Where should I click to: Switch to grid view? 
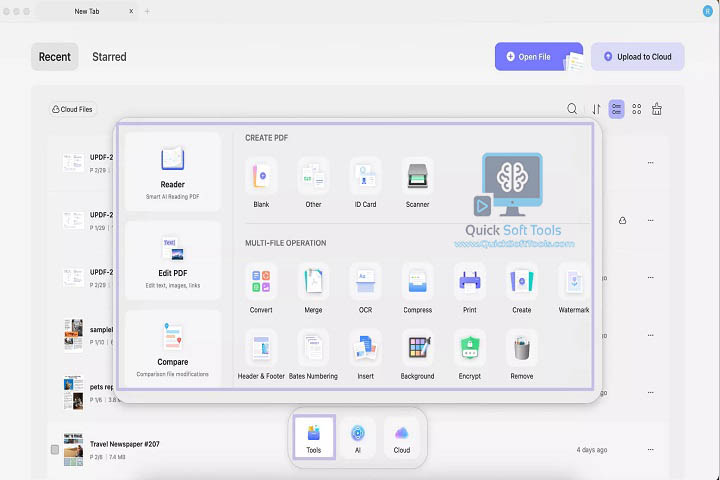[636, 109]
